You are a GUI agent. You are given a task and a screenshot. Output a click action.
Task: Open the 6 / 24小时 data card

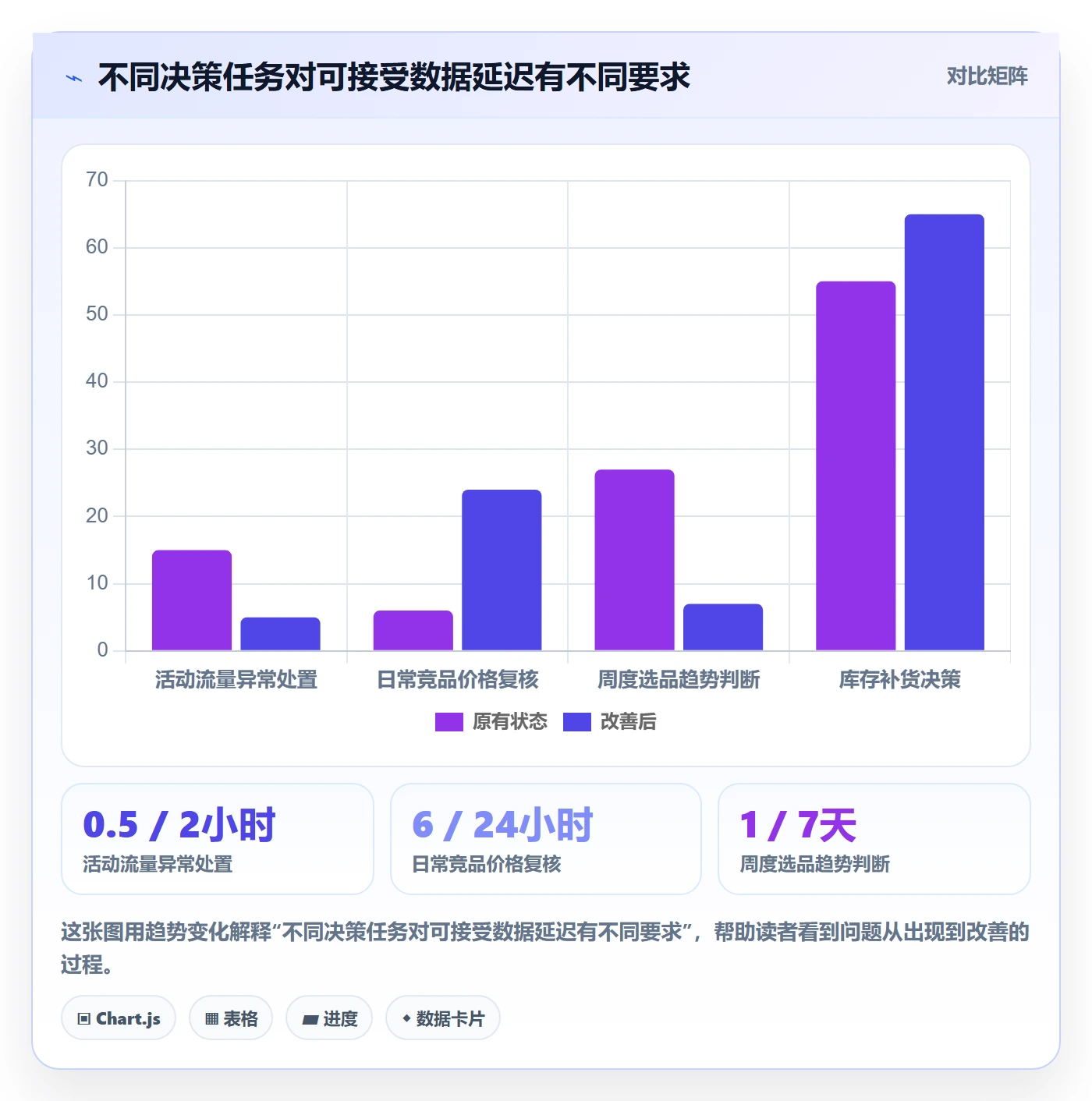pyautogui.click(x=546, y=839)
